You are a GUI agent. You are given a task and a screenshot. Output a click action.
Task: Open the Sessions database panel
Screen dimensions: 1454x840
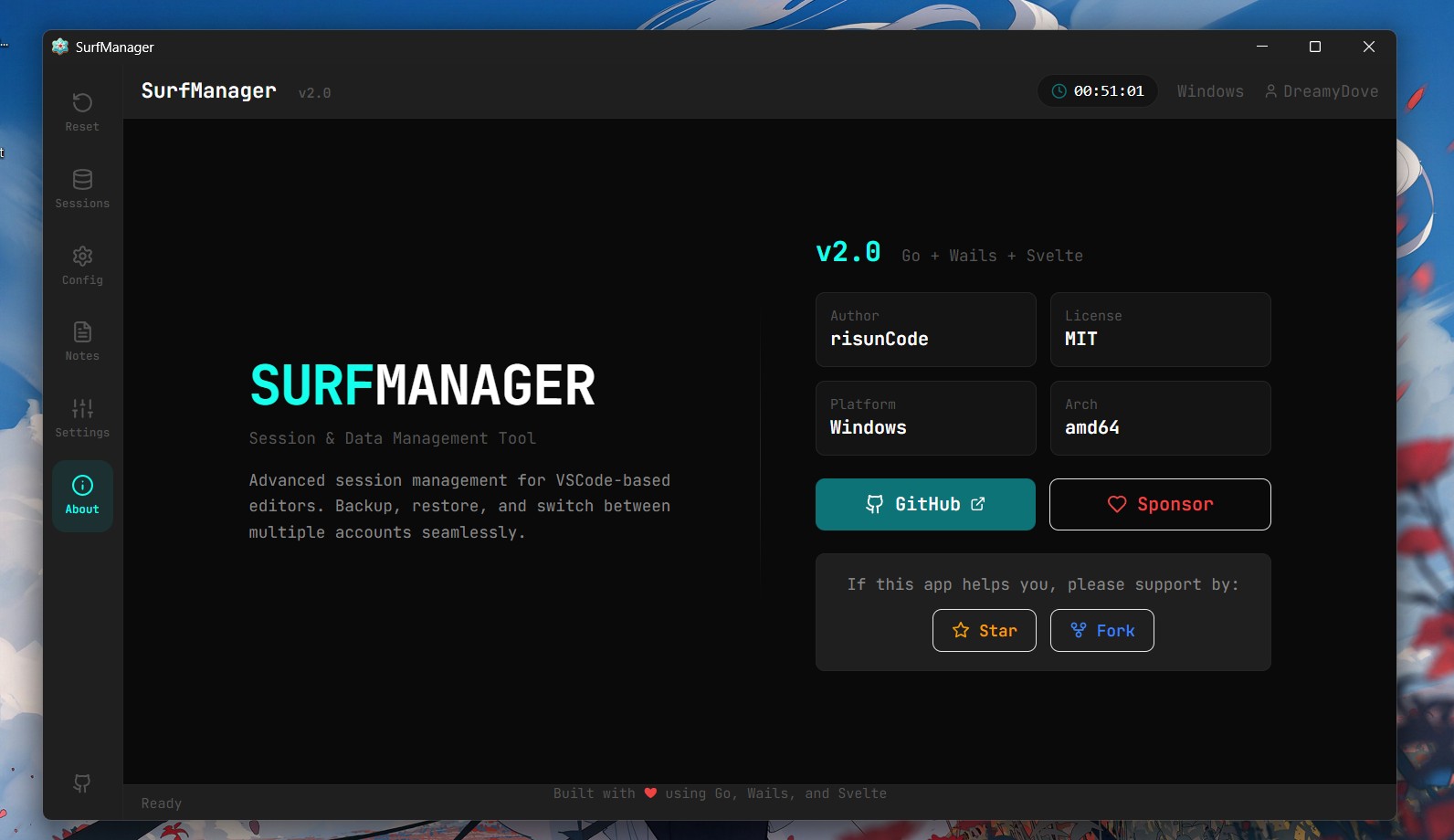click(82, 189)
